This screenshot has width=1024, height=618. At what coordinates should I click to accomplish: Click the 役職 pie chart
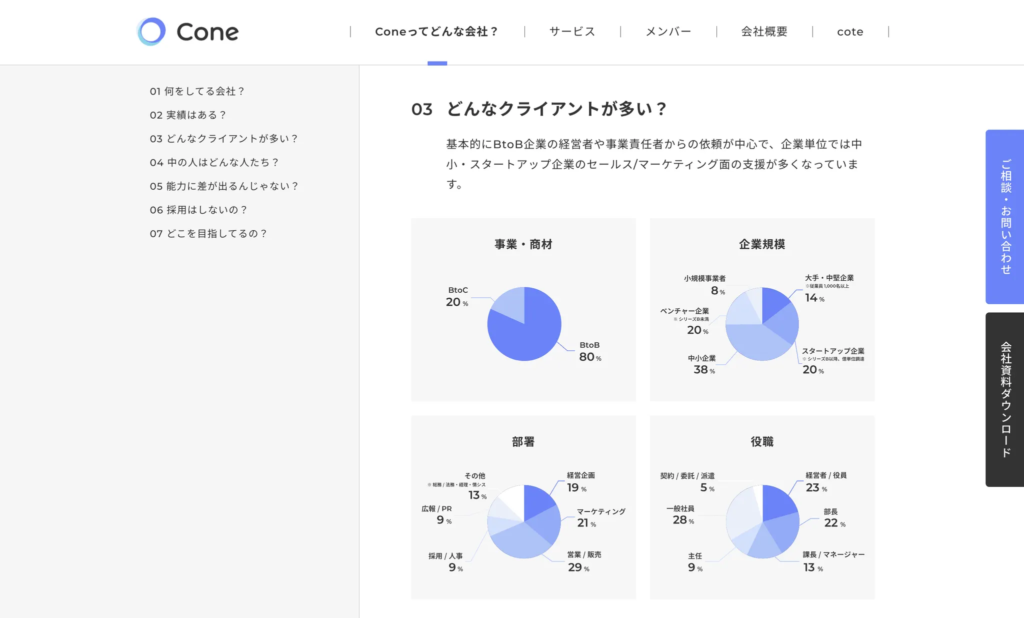coord(762,521)
